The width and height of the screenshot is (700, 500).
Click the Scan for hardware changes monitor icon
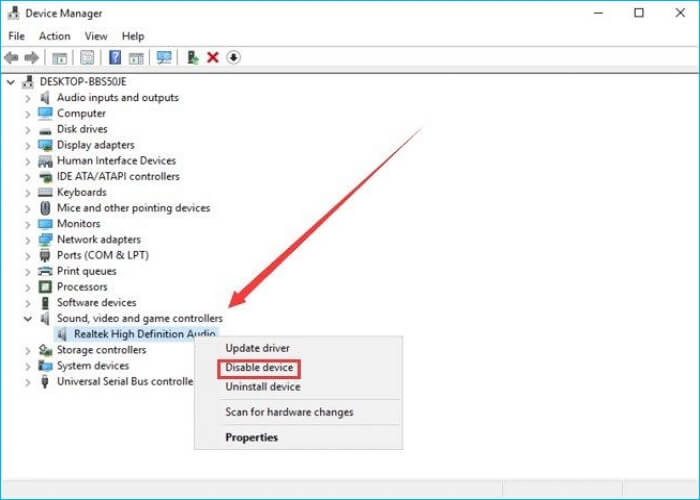pos(164,58)
